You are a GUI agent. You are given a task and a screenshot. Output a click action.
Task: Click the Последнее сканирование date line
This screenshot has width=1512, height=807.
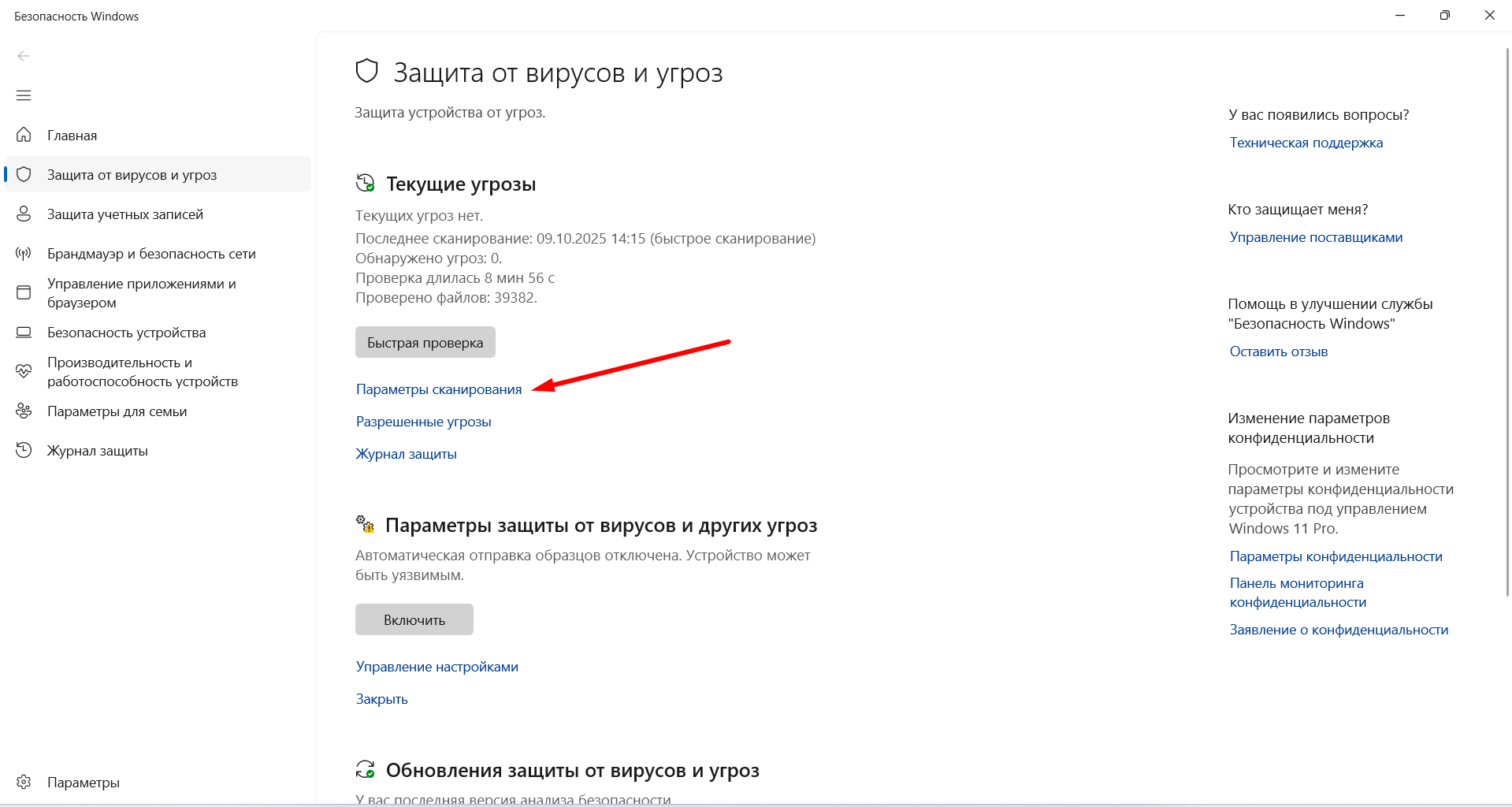(x=585, y=238)
